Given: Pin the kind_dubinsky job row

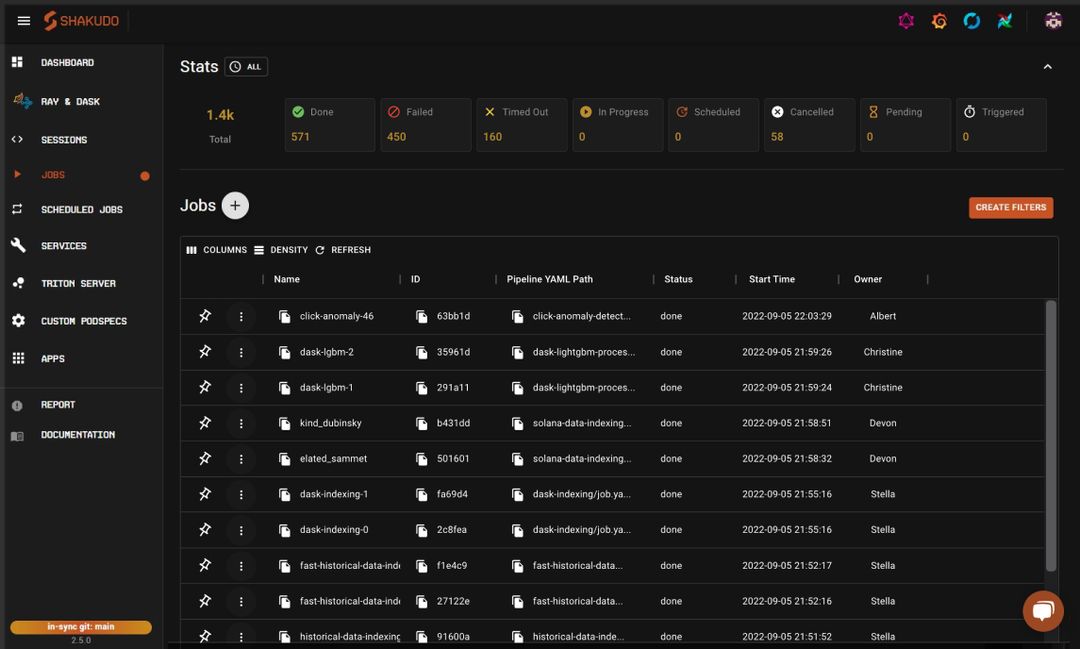Looking at the screenshot, I should (x=205, y=422).
